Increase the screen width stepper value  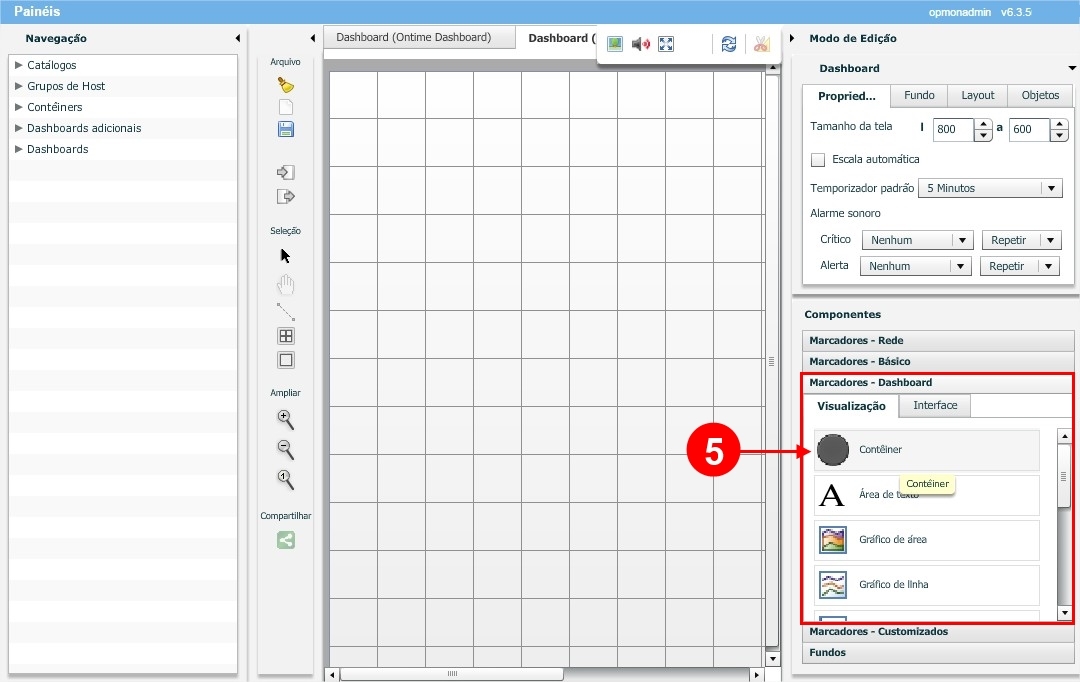[x=983, y=124]
